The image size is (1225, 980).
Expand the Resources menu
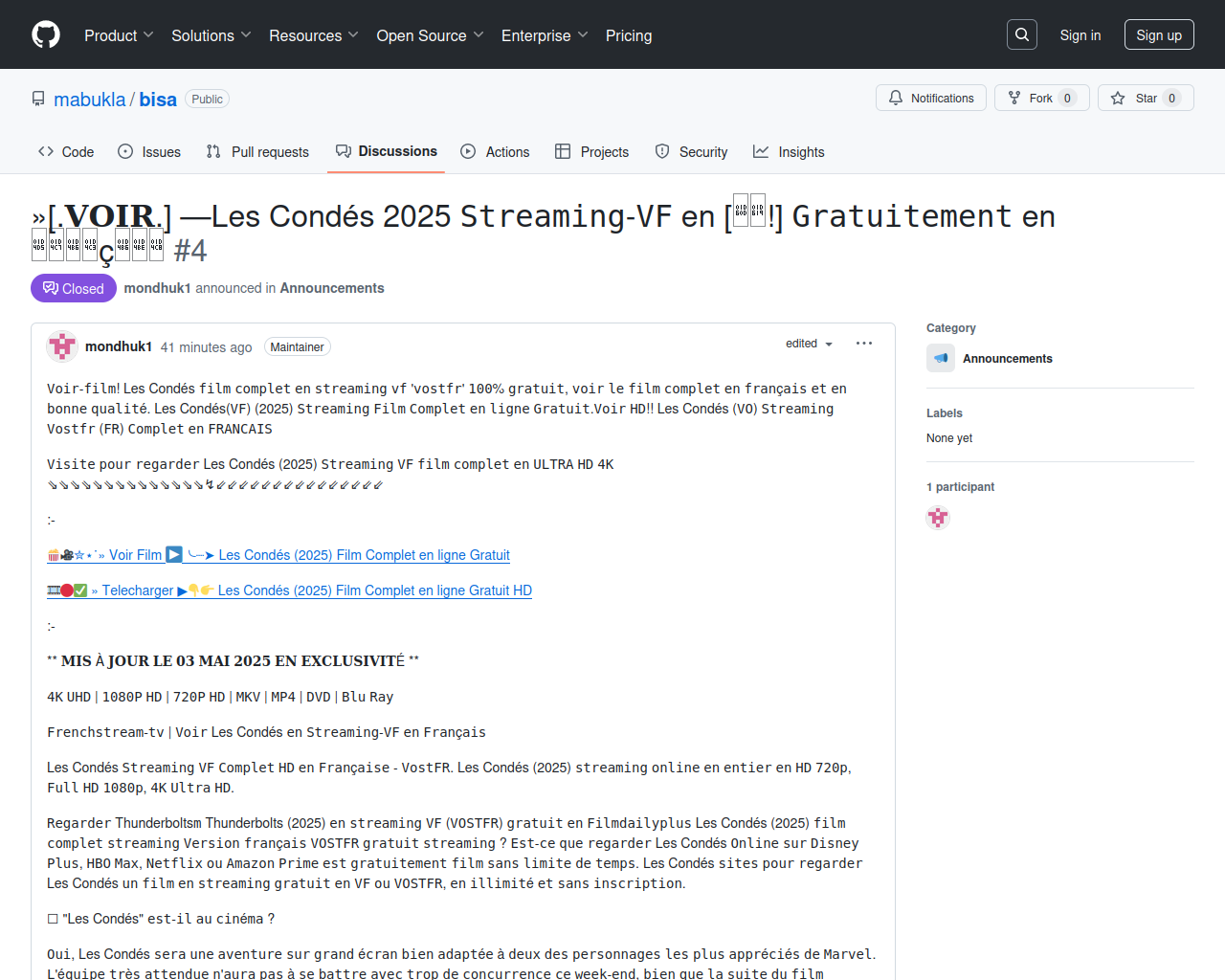tap(314, 35)
